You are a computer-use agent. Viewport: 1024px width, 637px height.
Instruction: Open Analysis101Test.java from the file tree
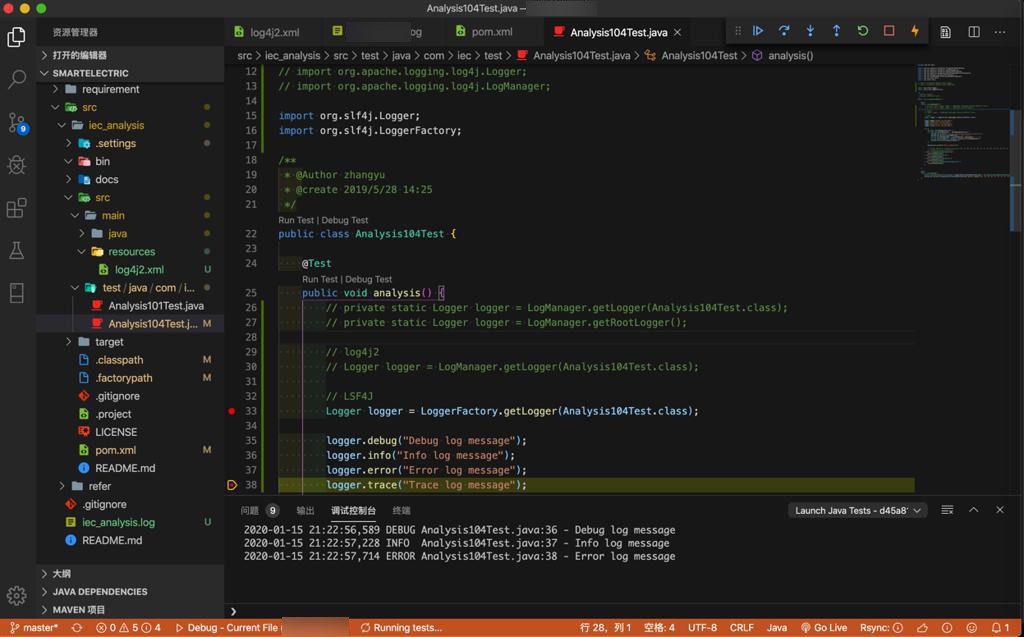(155, 306)
